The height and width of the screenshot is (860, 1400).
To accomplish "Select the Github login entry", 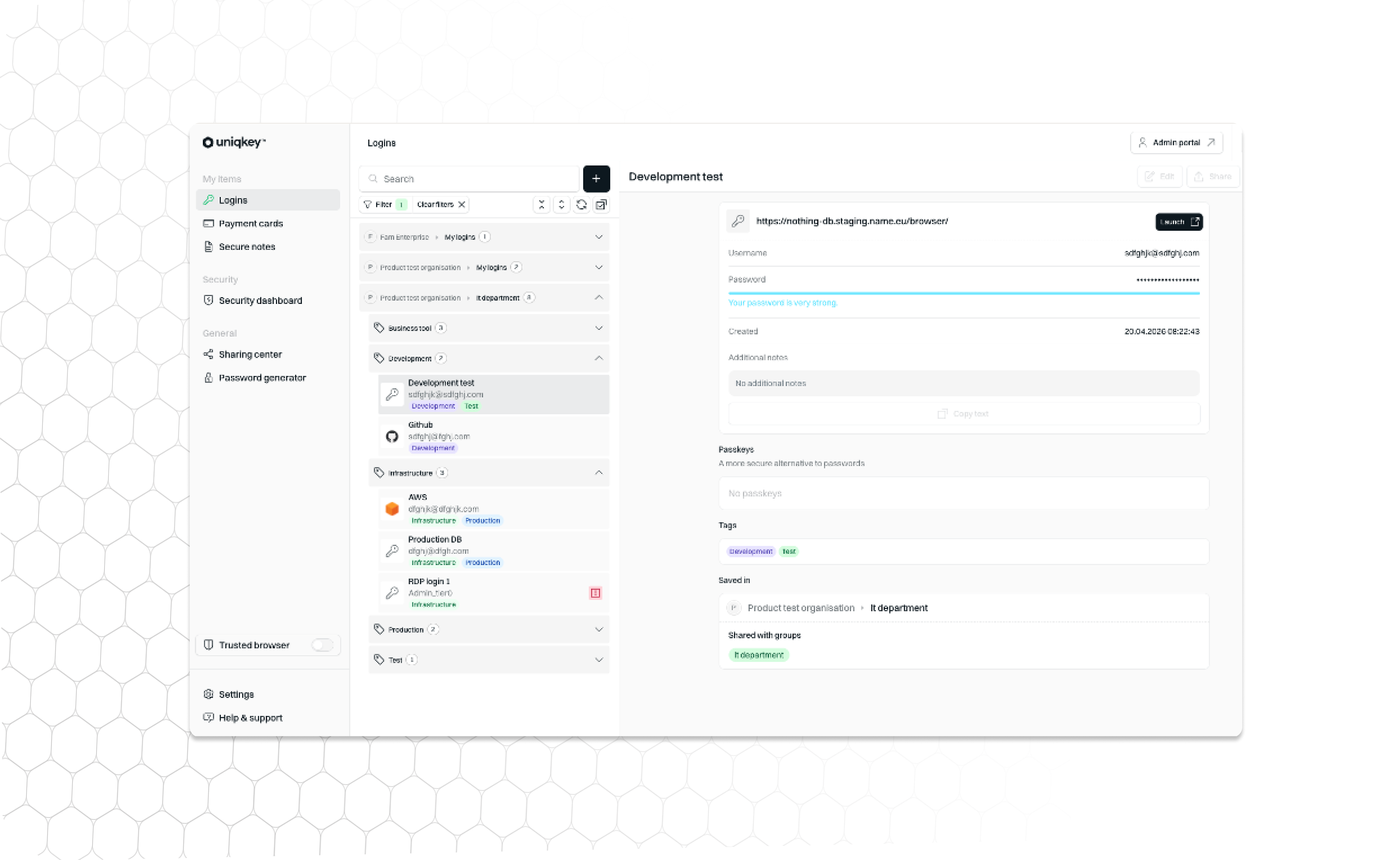I will click(x=494, y=436).
